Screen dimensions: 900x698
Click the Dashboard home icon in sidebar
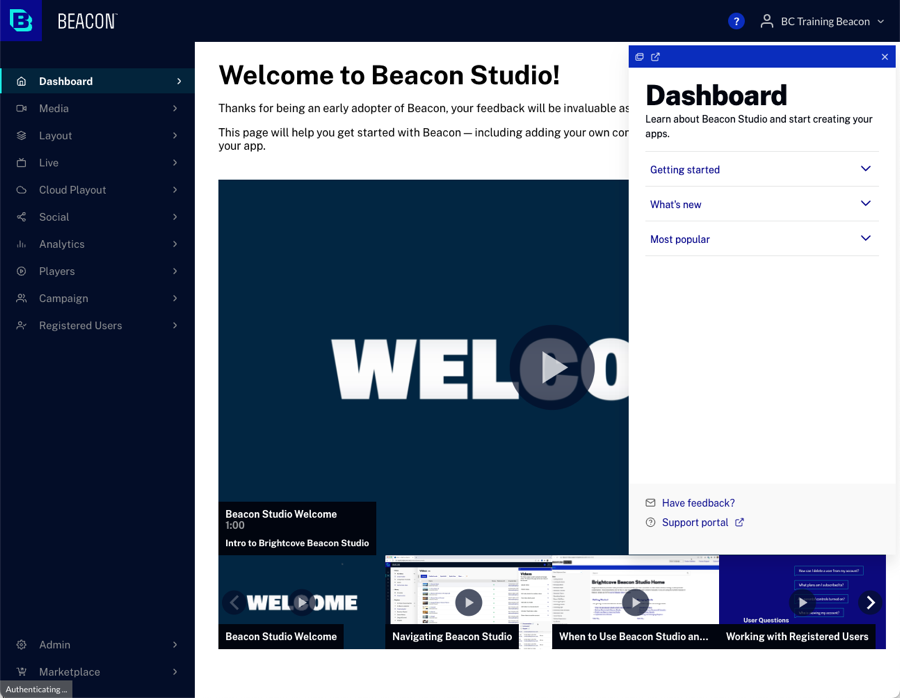click(x=21, y=81)
